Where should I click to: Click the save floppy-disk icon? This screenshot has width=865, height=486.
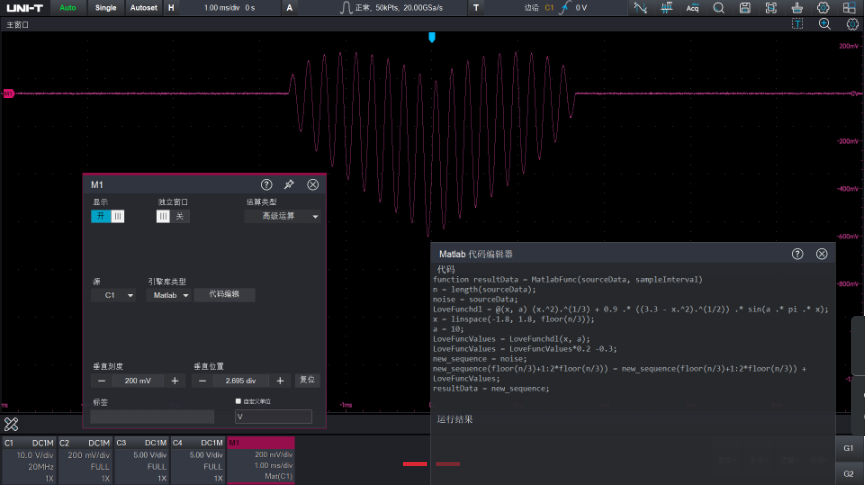coord(745,8)
